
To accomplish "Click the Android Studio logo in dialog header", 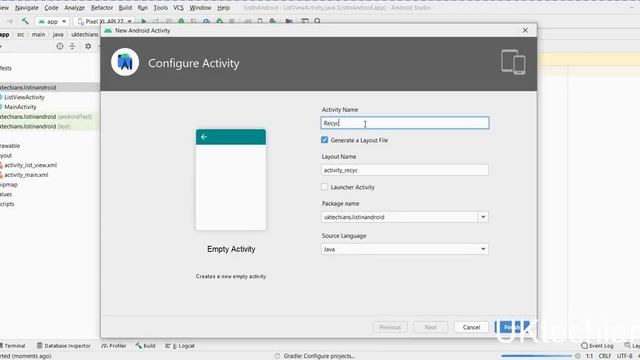I will pos(125,62).
